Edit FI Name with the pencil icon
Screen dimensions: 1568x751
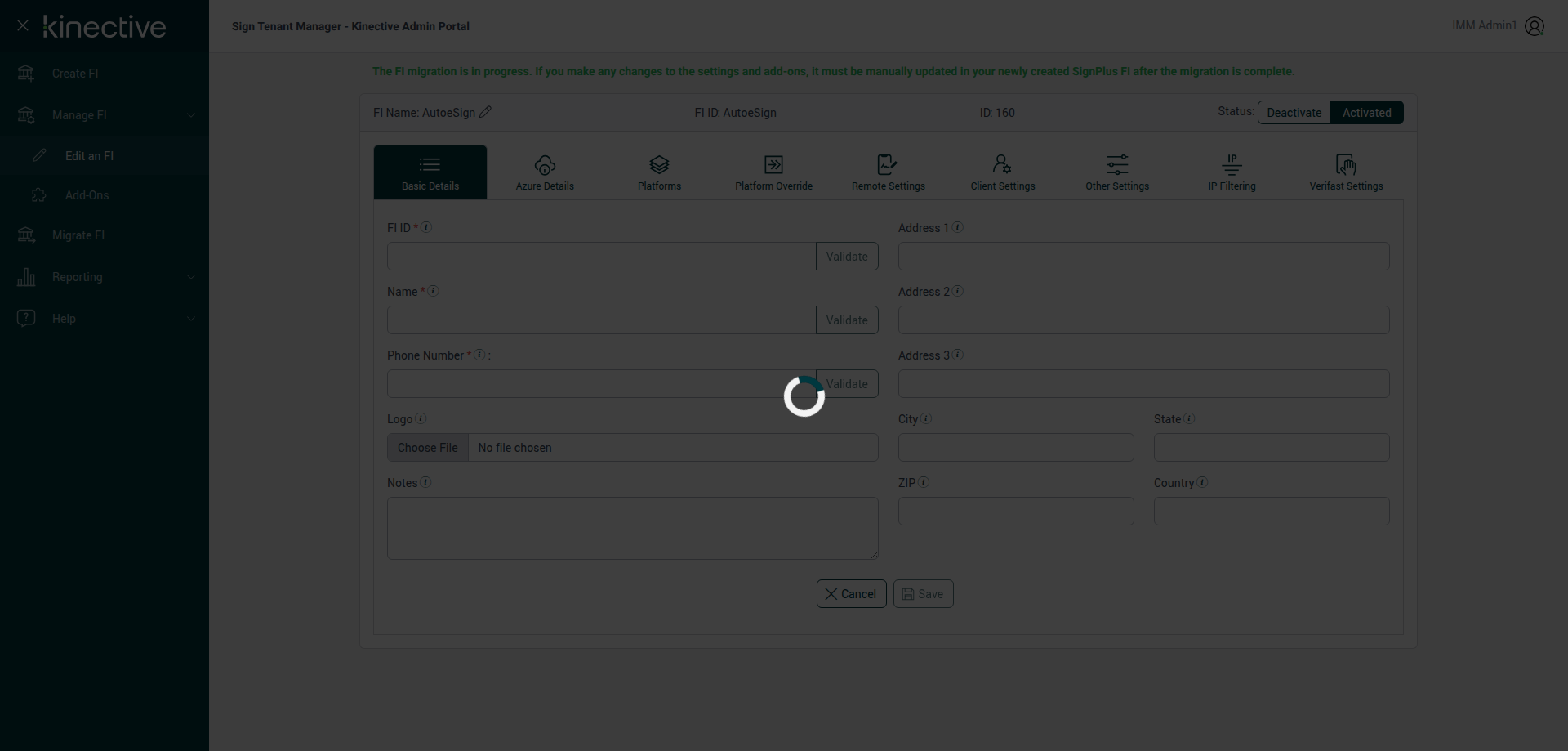coord(485,112)
